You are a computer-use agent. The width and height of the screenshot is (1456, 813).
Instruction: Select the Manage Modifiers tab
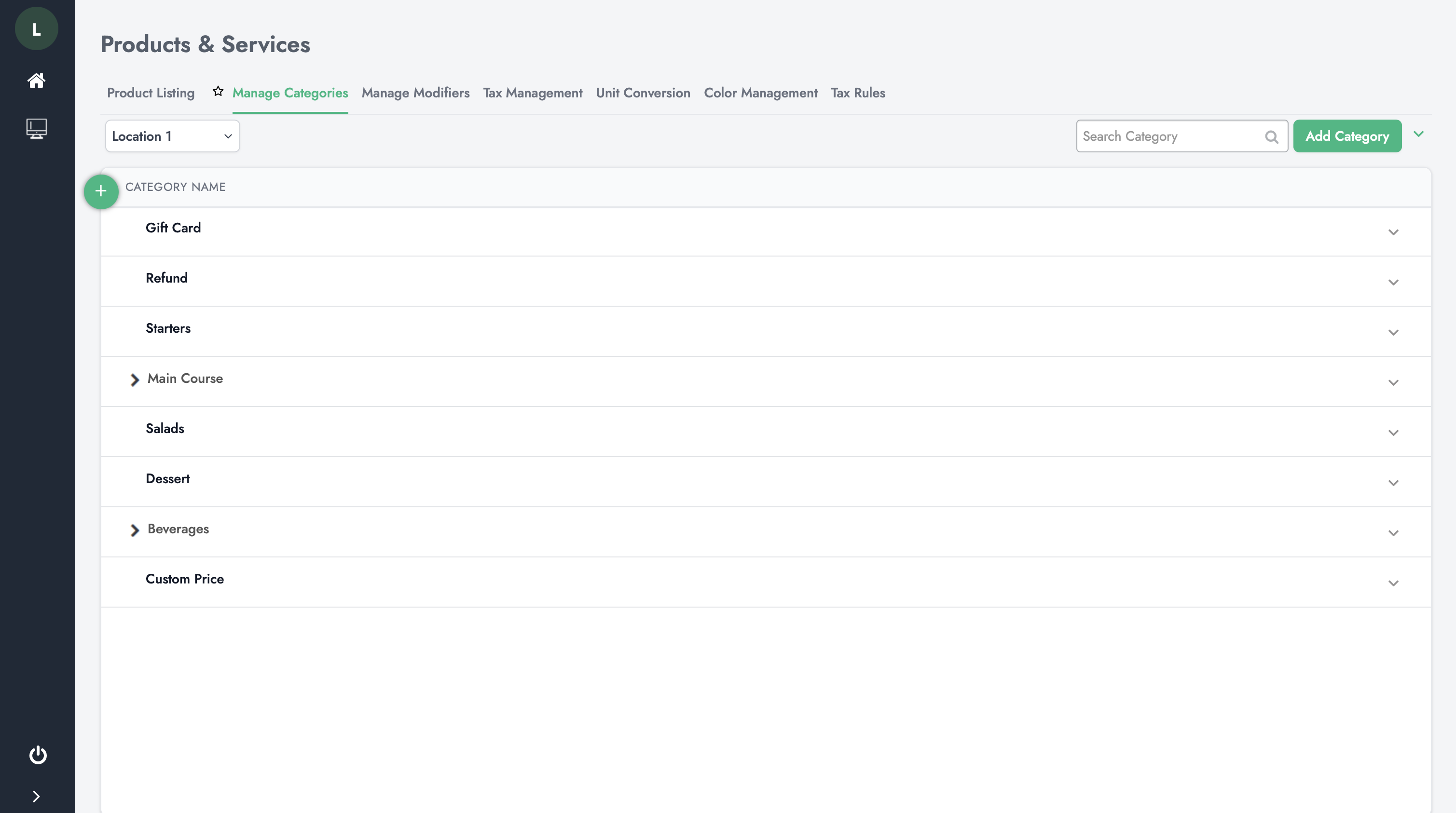416,93
